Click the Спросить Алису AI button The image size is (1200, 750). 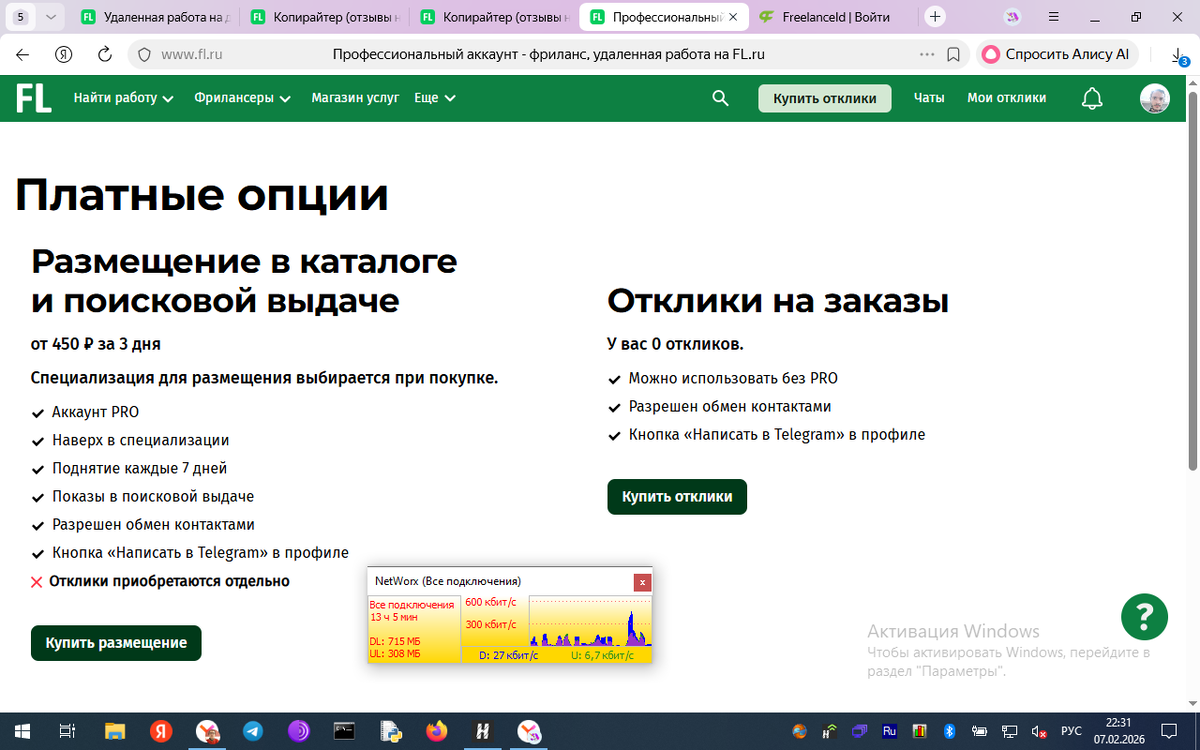coord(1057,54)
